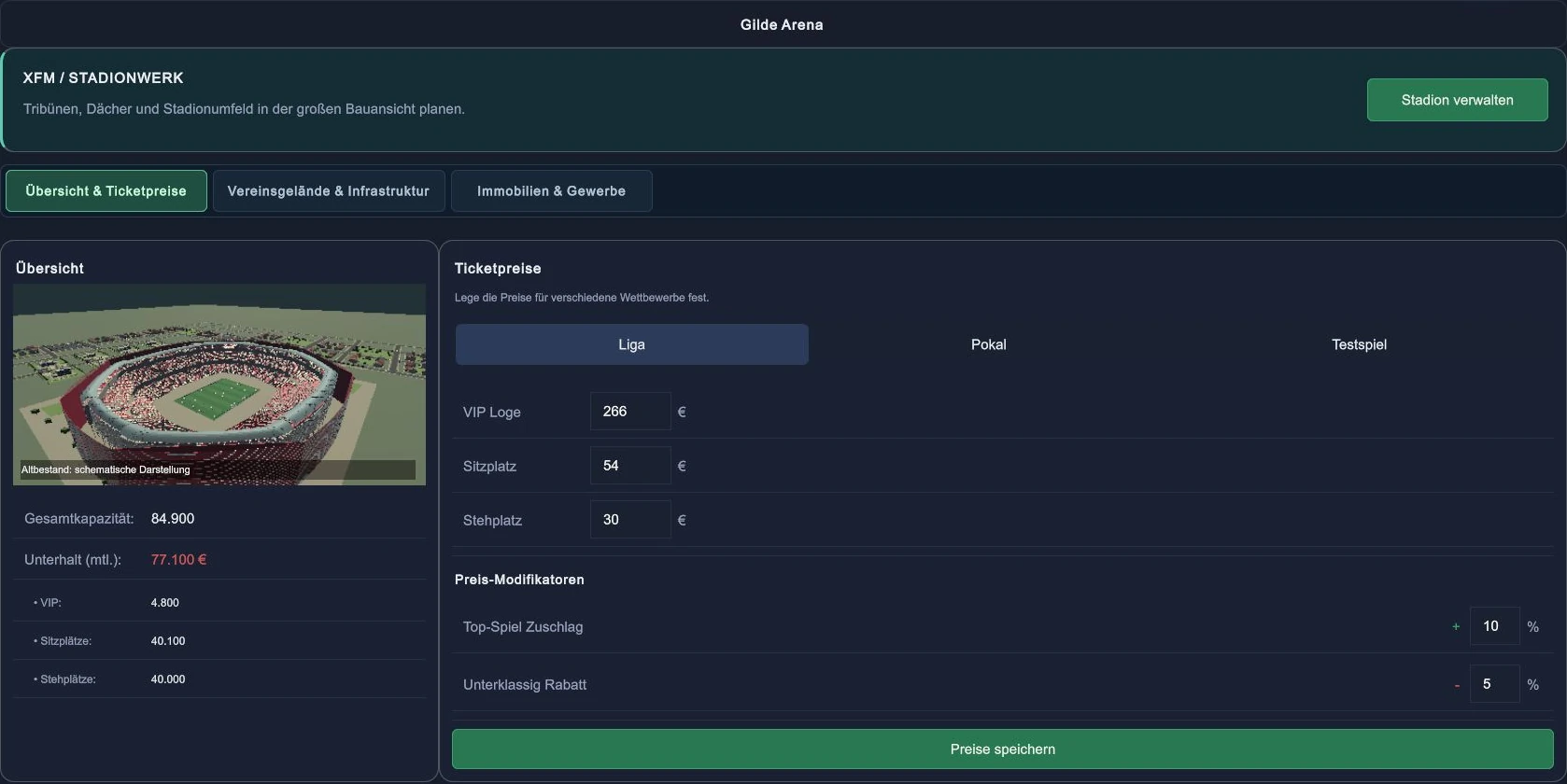Click the Gilde Arena title
1567x784 pixels.
tap(782, 25)
